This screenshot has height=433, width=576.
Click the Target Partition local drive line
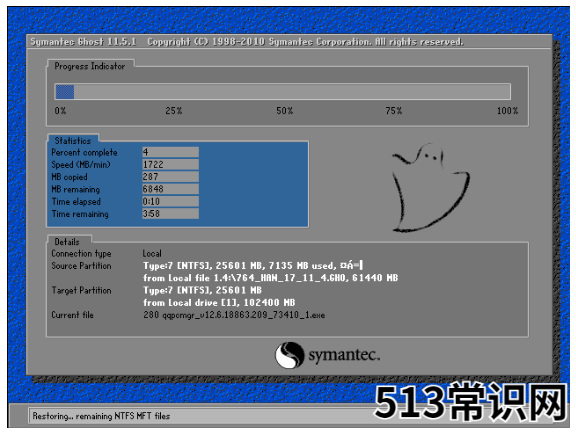(219, 303)
